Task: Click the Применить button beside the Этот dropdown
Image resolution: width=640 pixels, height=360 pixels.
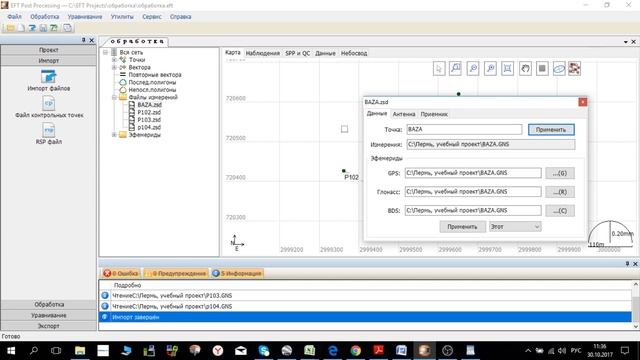Action: pos(462,227)
